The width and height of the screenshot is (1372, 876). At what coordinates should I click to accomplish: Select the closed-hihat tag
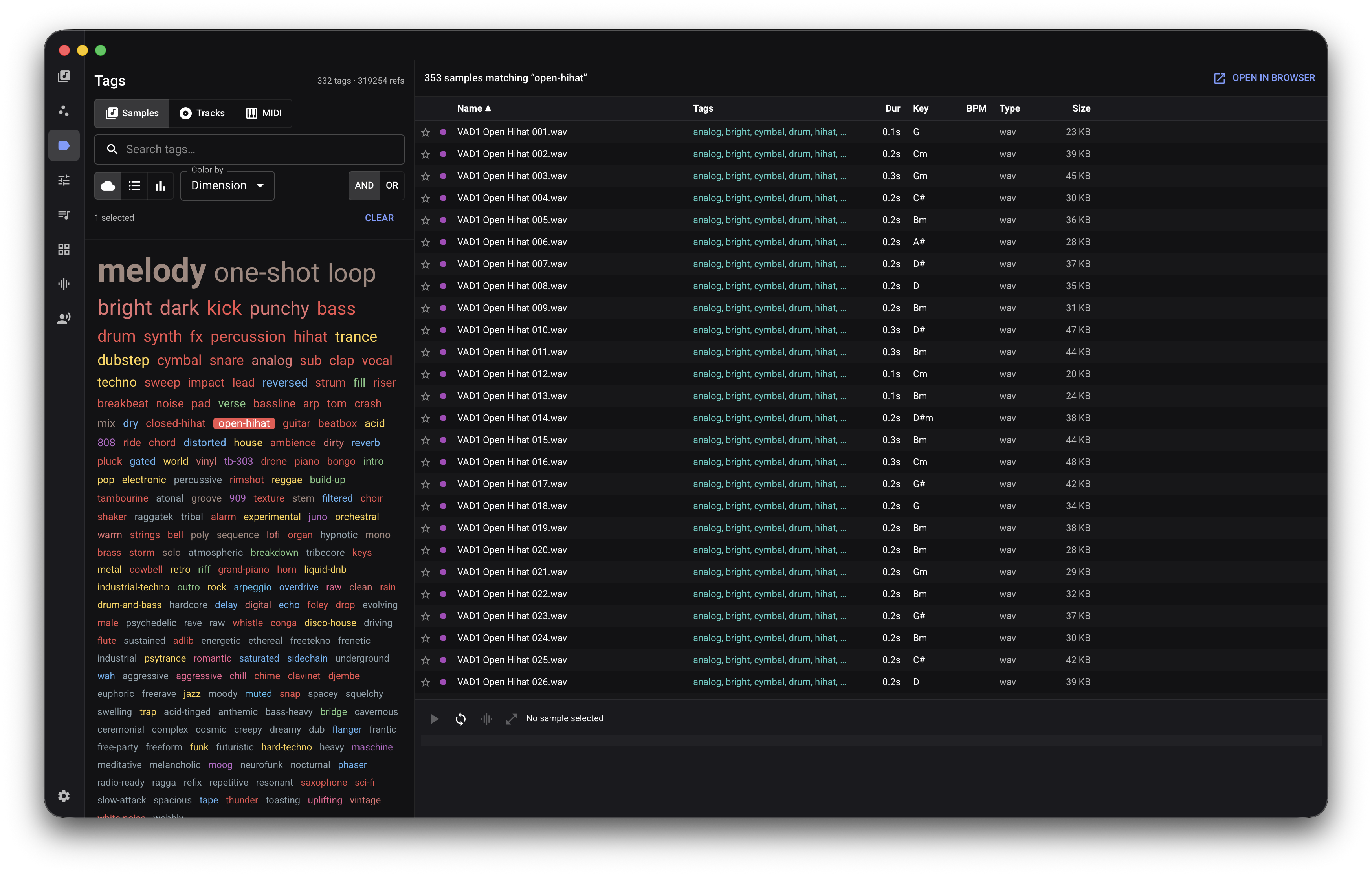click(176, 424)
